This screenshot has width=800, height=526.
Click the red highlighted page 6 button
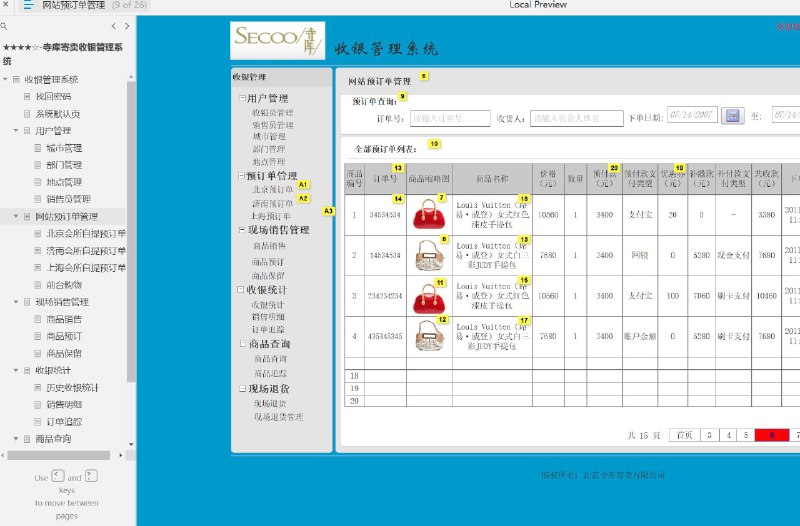point(772,435)
